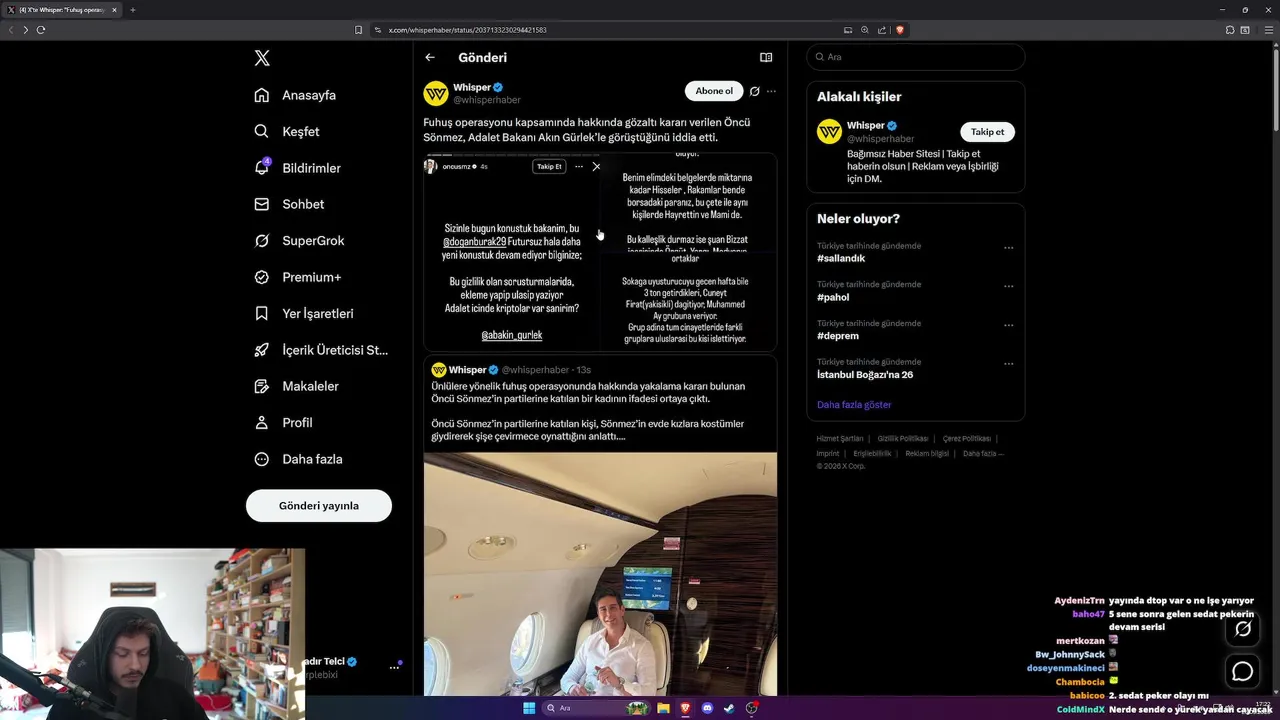This screenshot has height=720, width=1280.
Task: Open the X logo home link
Action: pyautogui.click(x=262, y=58)
